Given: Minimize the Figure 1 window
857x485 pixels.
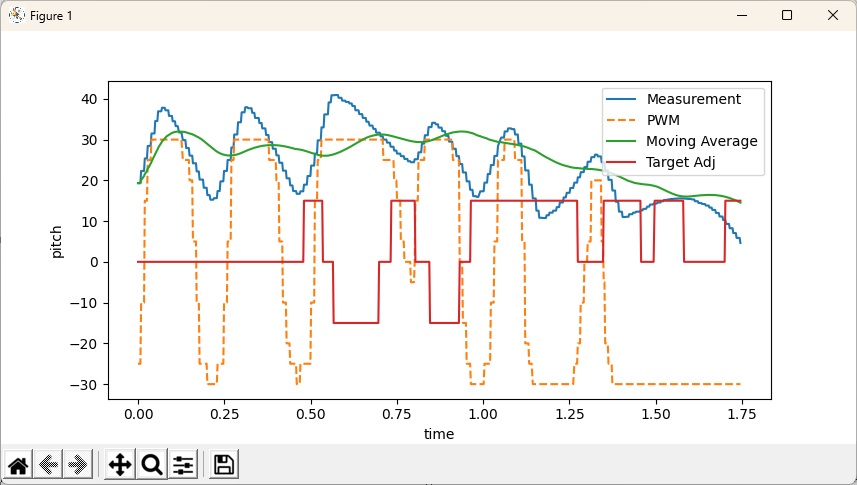Looking at the screenshot, I should click(741, 15).
